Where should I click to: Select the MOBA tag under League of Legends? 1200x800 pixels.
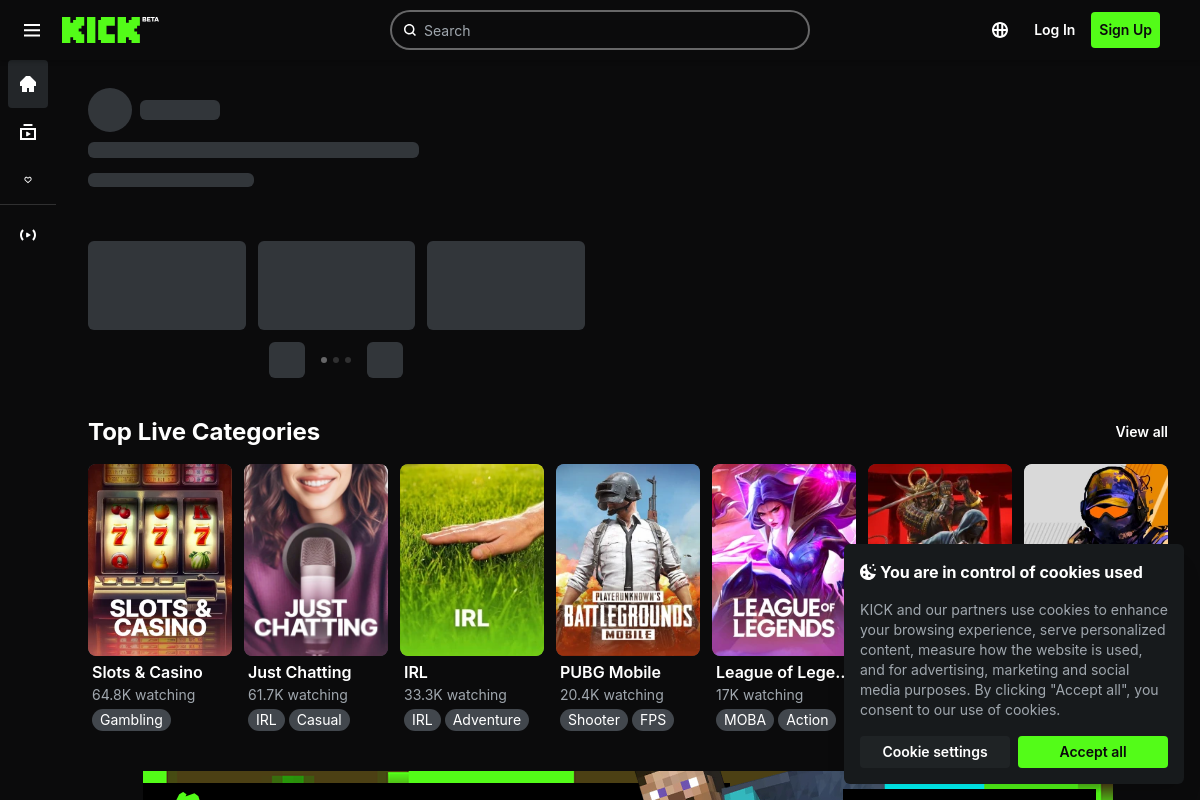745,719
